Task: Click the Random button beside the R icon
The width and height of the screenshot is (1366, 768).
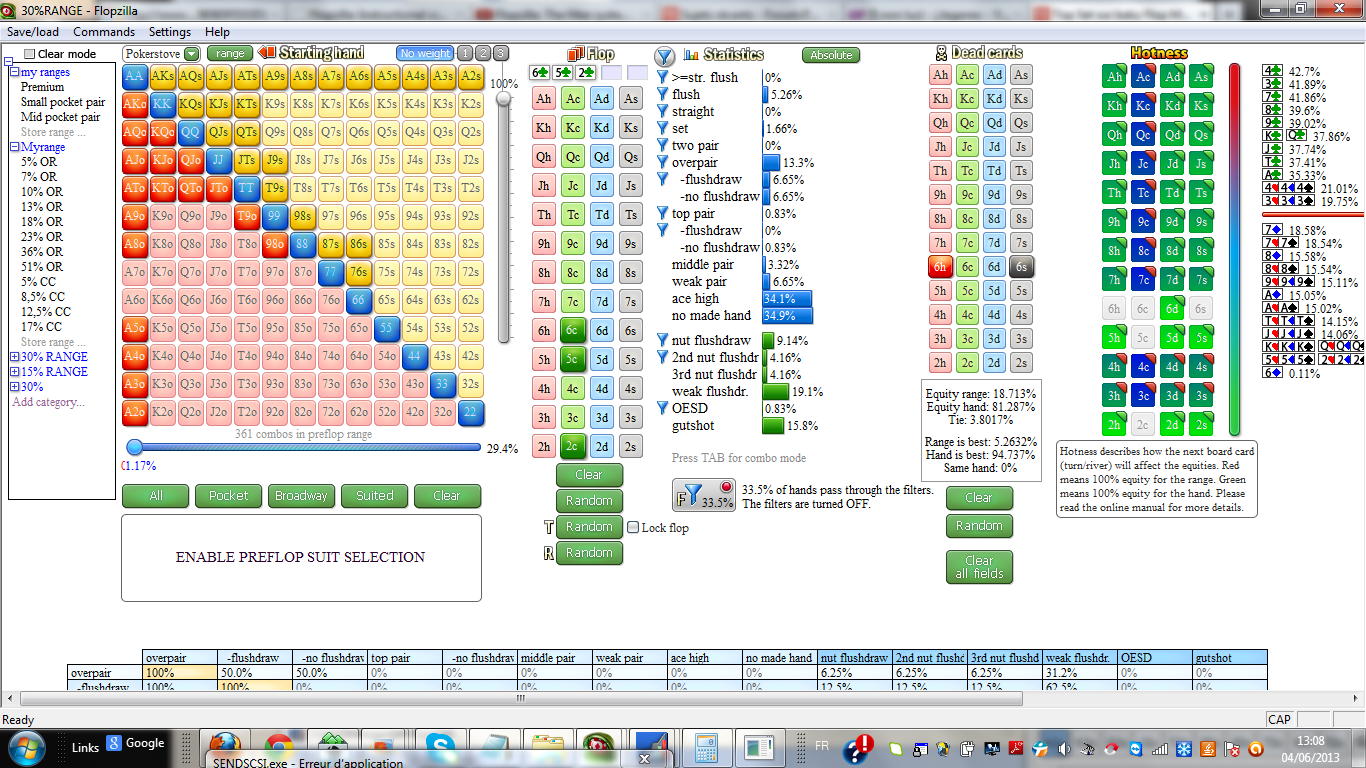Action: tap(589, 553)
